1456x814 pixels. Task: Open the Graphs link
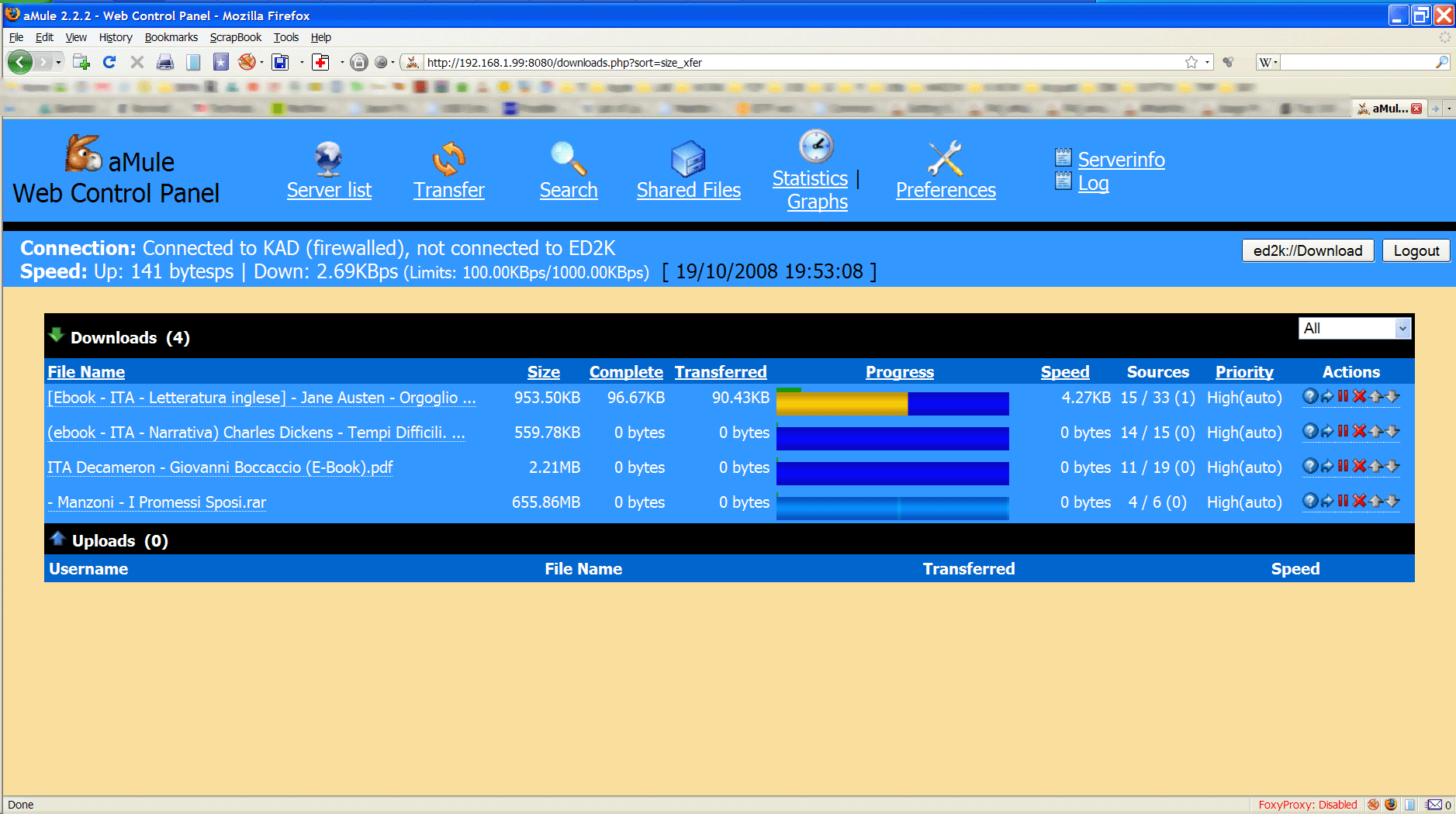[817, 202]
